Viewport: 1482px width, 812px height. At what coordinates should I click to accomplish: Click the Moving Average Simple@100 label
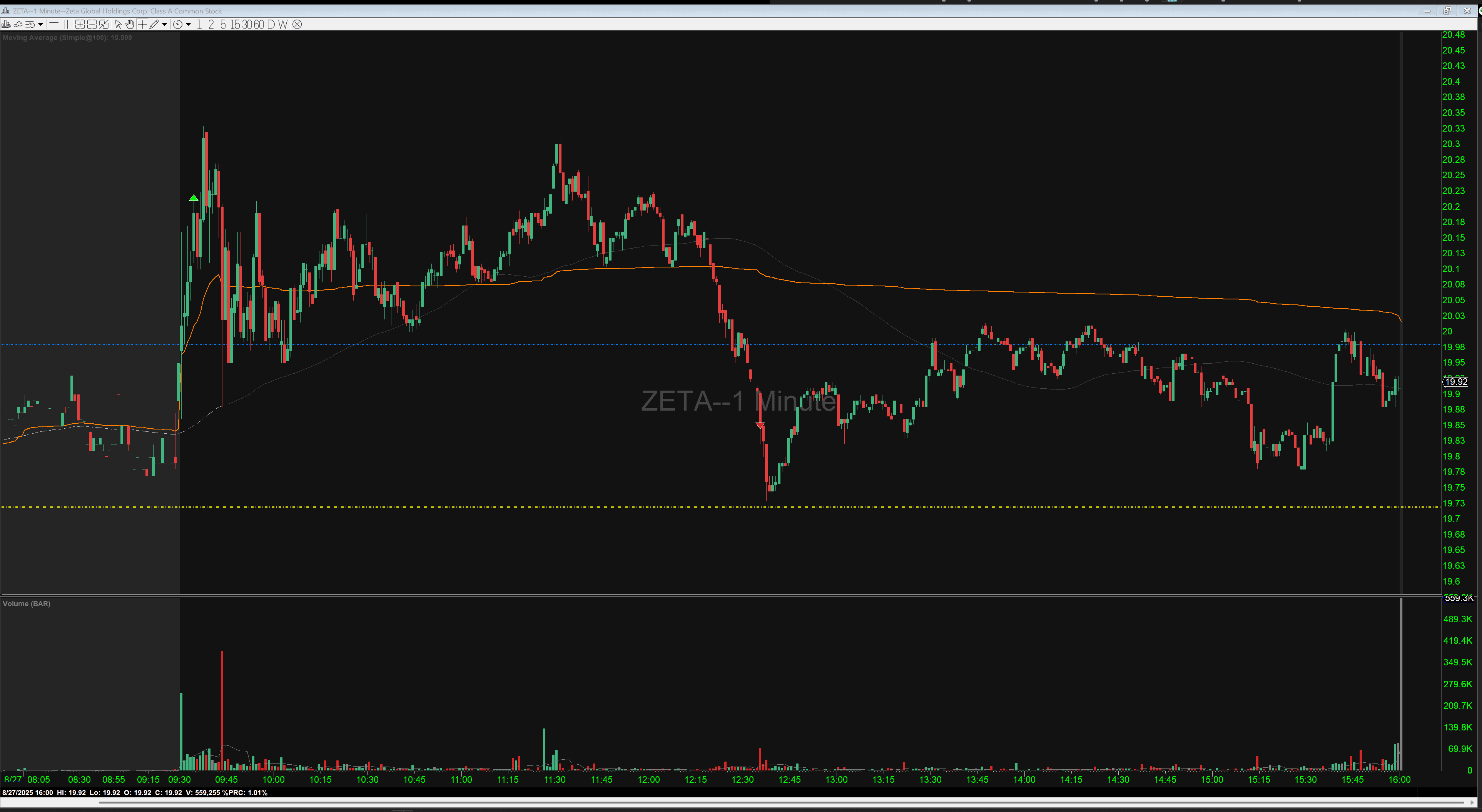(67, 37)
